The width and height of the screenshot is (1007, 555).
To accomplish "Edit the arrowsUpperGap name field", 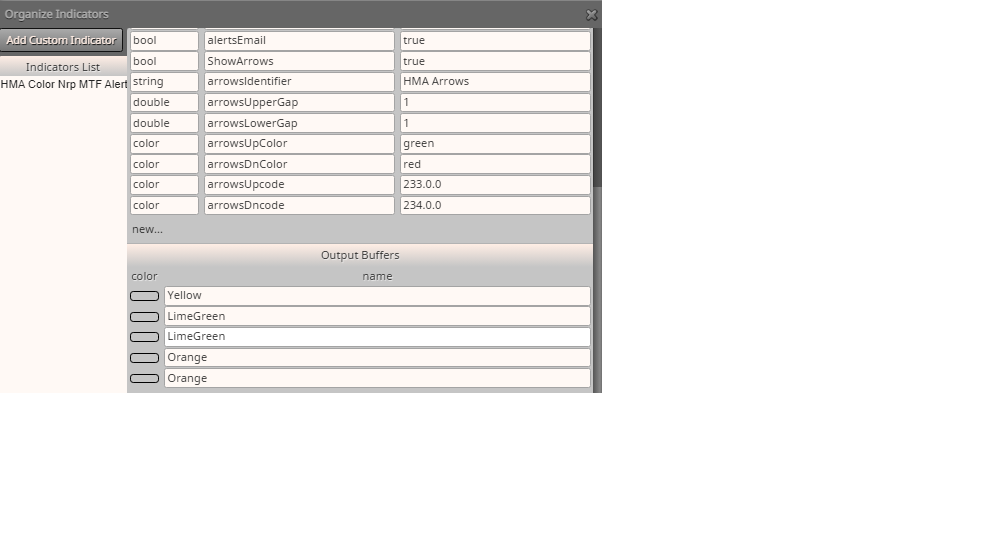I will 299,102.
